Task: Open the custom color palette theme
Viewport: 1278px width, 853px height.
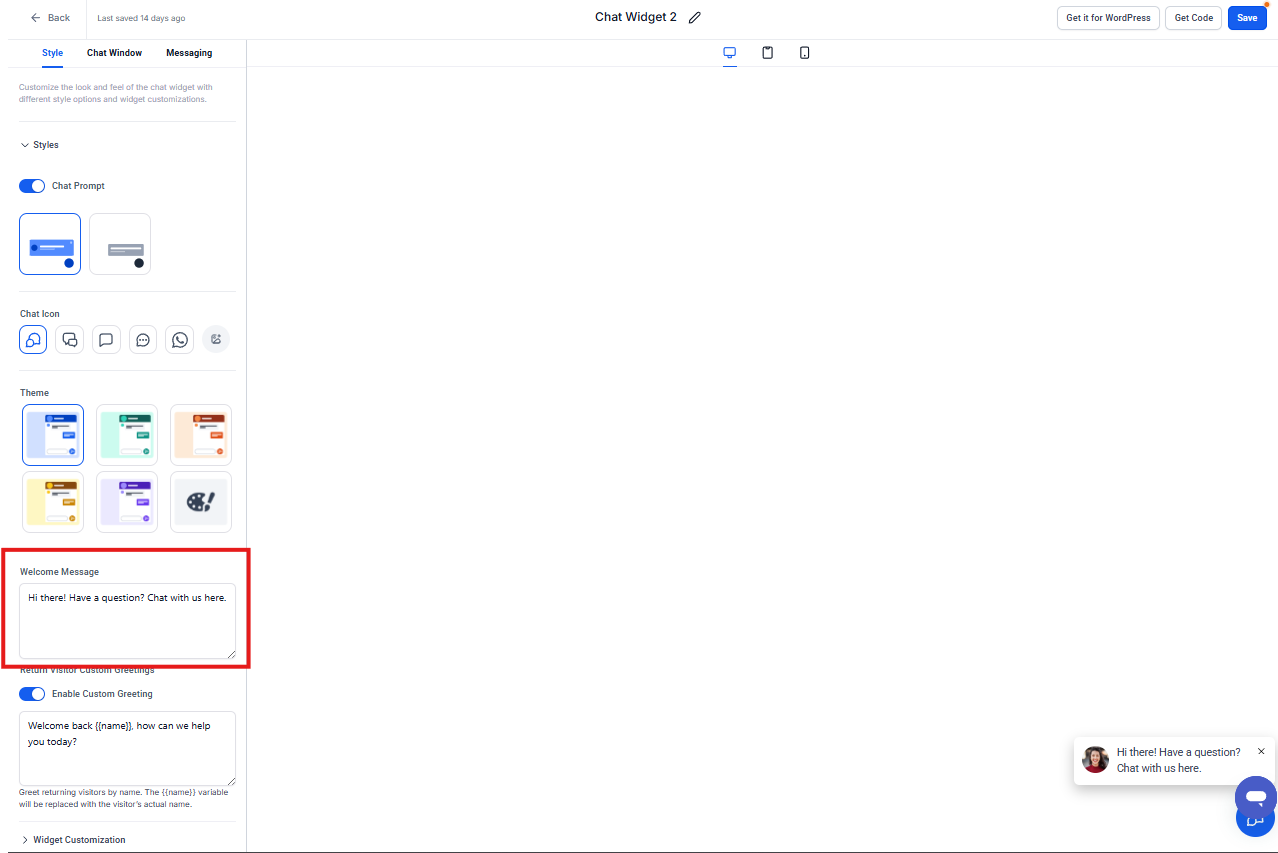Action: click(x=201, y=502)
